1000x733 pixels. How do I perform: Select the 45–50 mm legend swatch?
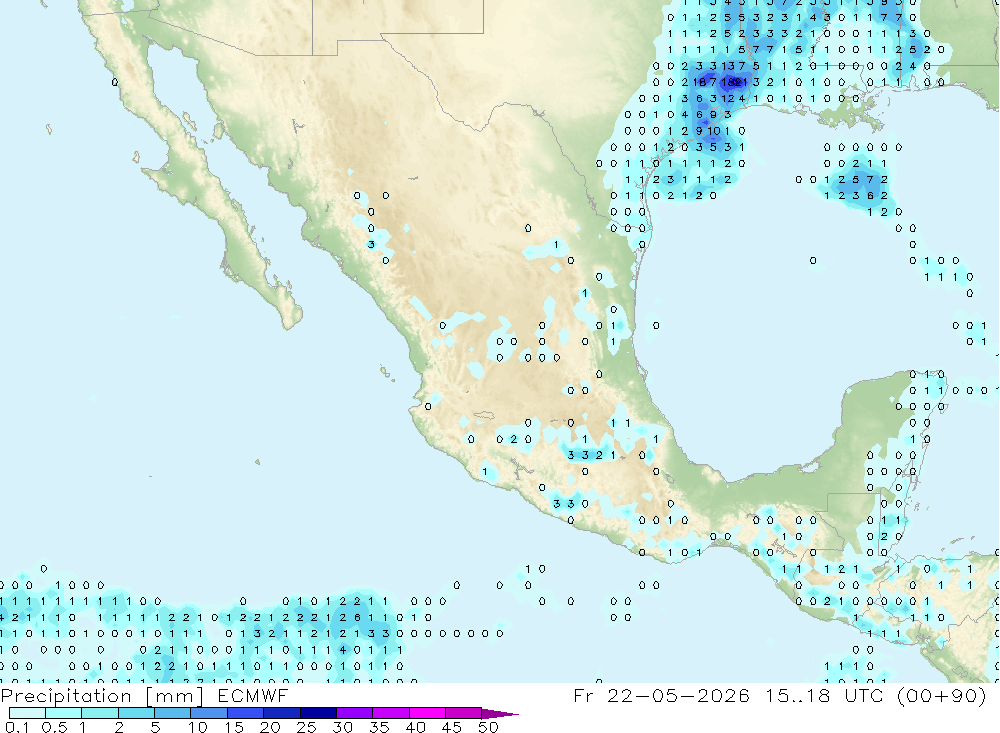(464, 713)
